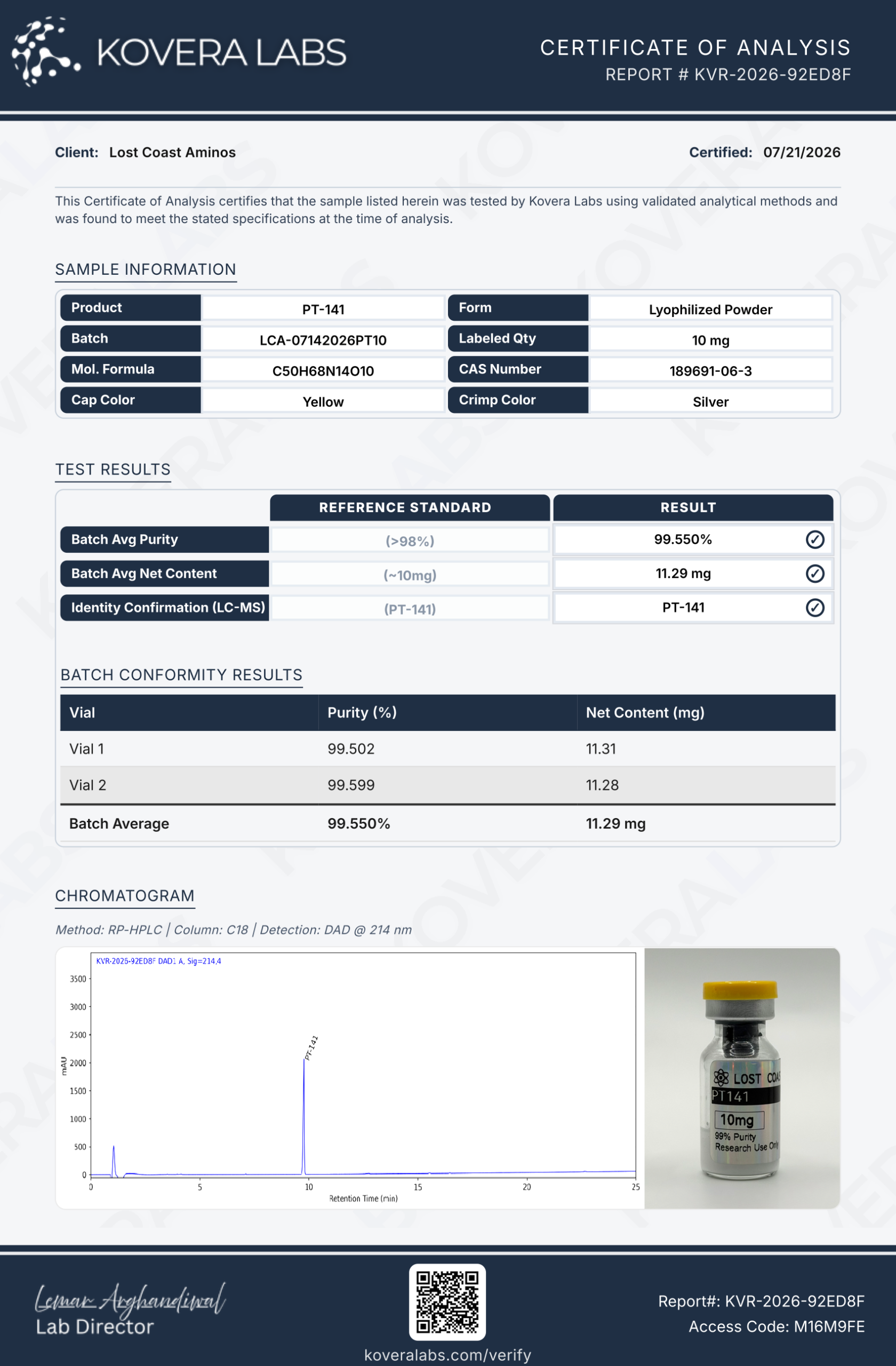Viewport: 896px width, 1366px height.
Task: Click the chromatogram signal title KVR-2026-92ED8F DAD1
Action: coord(158,961)
